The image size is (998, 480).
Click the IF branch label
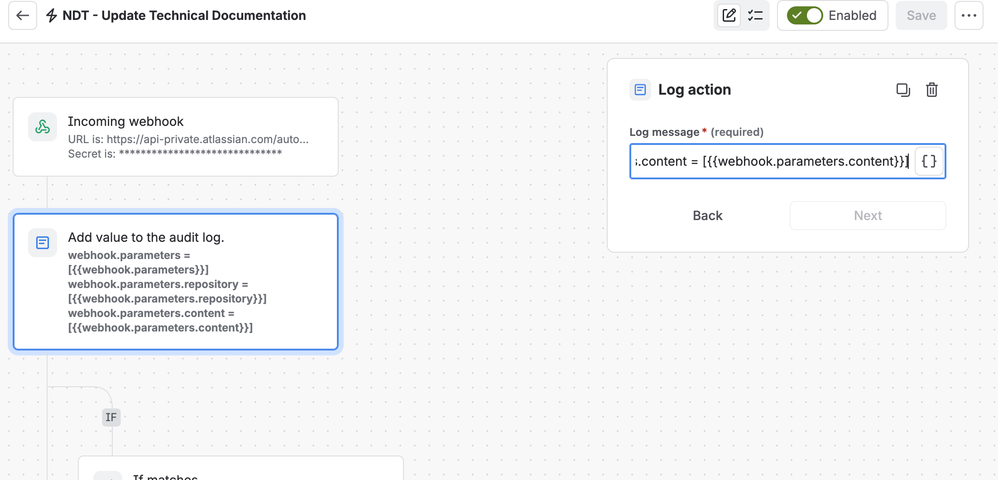[111, 417]
